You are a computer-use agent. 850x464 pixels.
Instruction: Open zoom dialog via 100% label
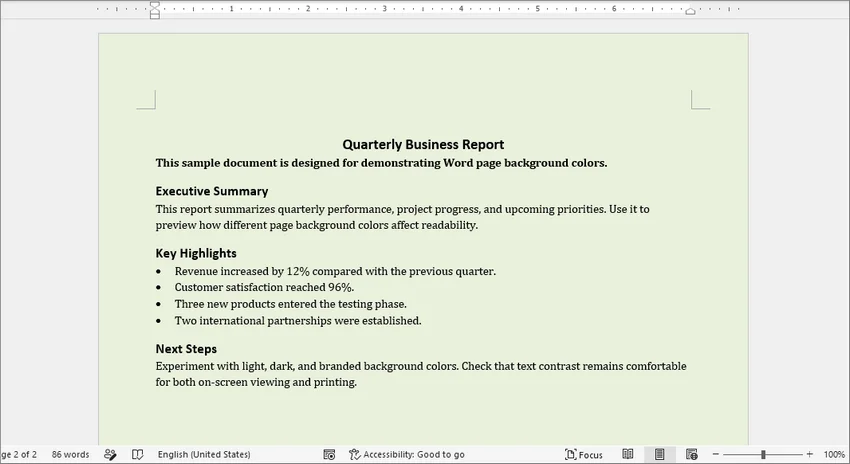tap(834, 454)
